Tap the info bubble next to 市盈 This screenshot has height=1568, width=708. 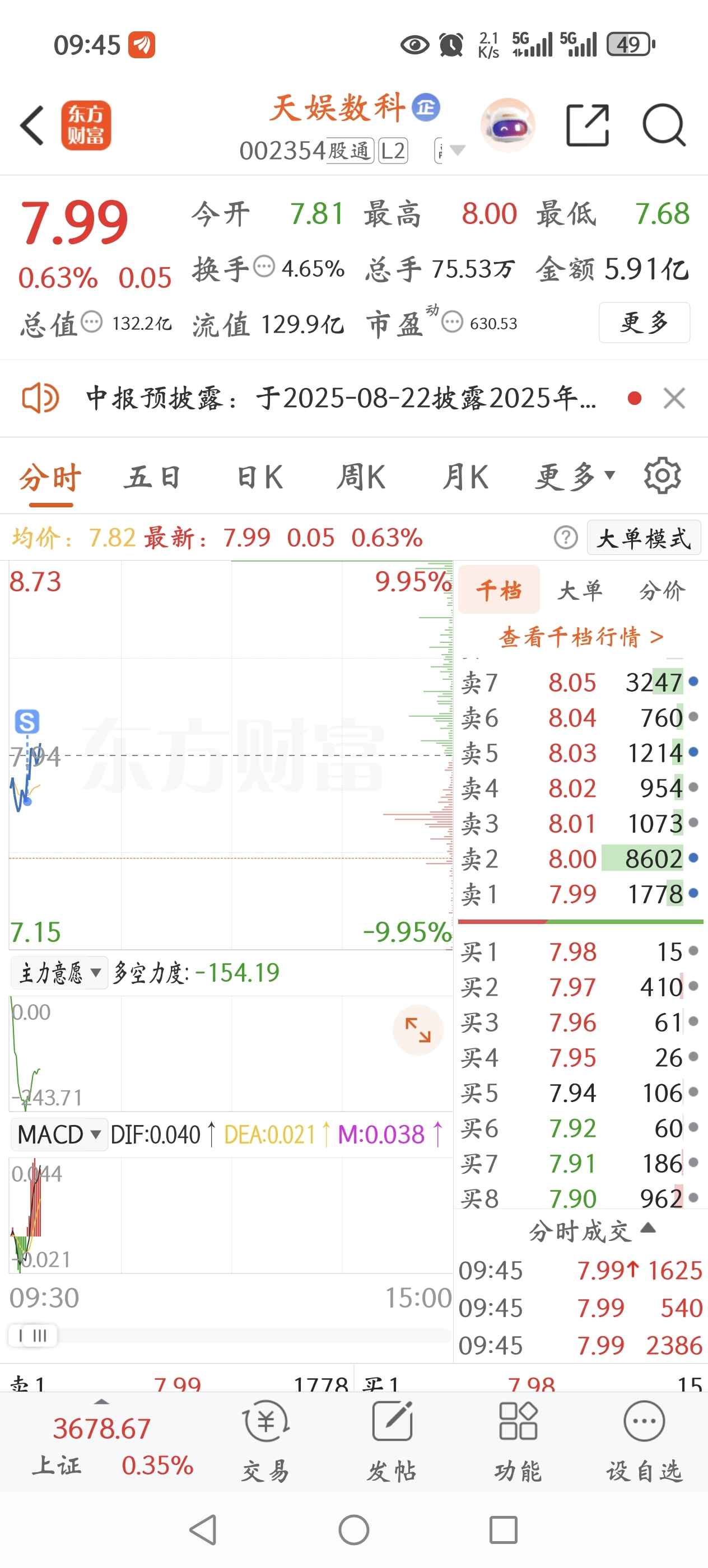click(x=453, y=321)
